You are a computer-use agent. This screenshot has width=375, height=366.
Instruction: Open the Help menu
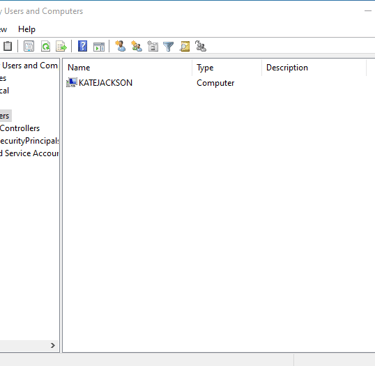(x=27, y=29)
